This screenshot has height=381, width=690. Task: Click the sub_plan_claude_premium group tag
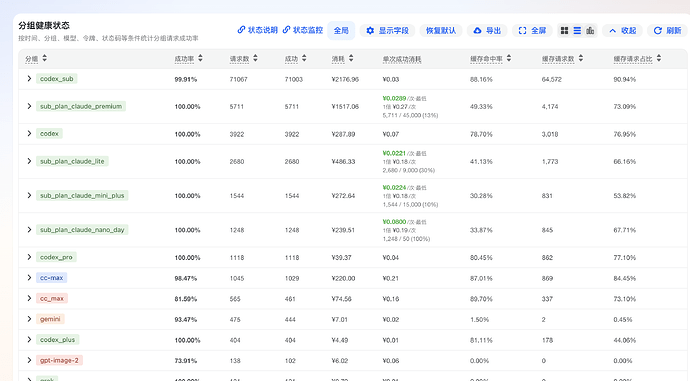pos(81,106)
